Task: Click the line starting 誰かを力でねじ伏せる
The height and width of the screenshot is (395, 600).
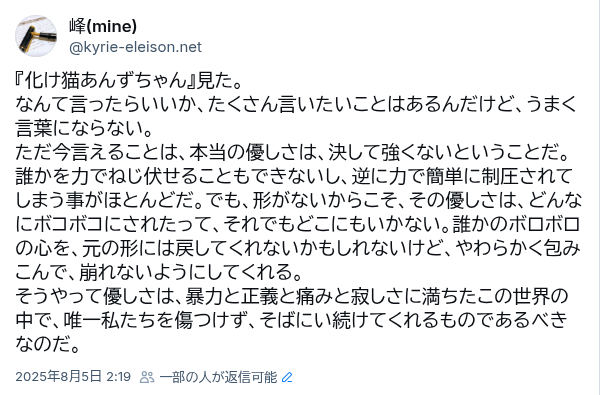Action: point(294,176)
